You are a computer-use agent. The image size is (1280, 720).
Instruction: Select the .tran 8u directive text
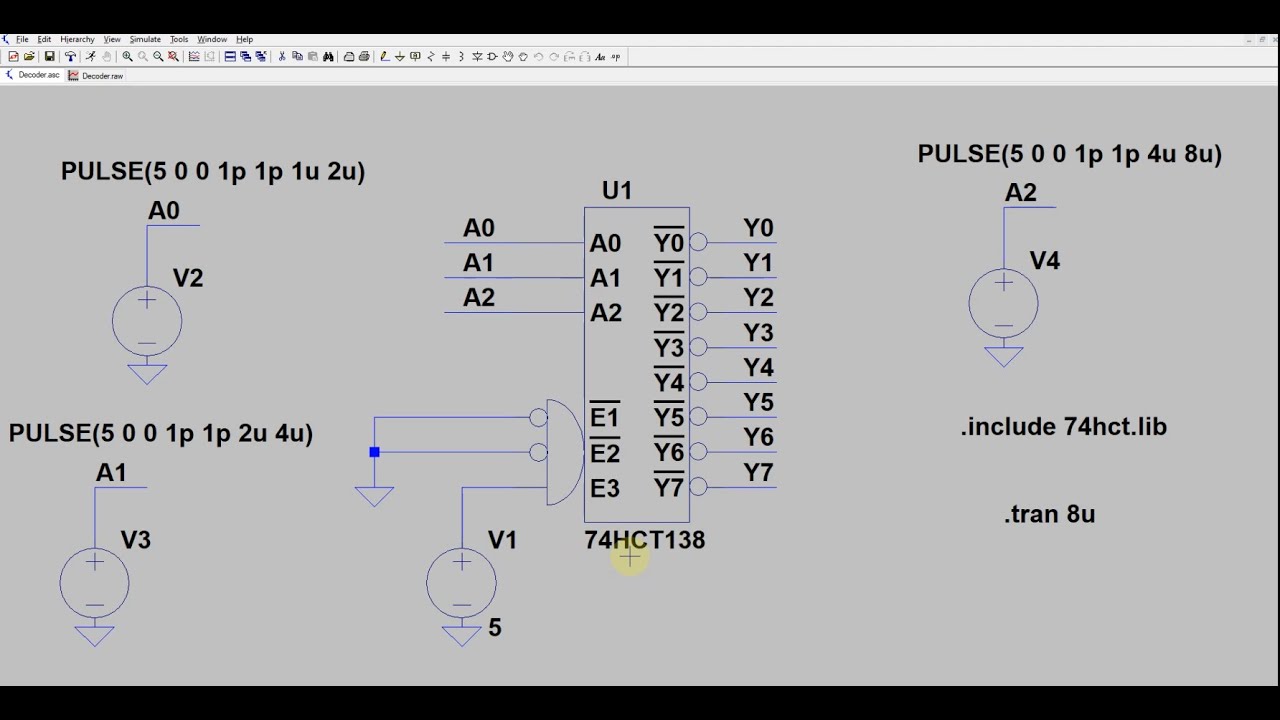1050,514
